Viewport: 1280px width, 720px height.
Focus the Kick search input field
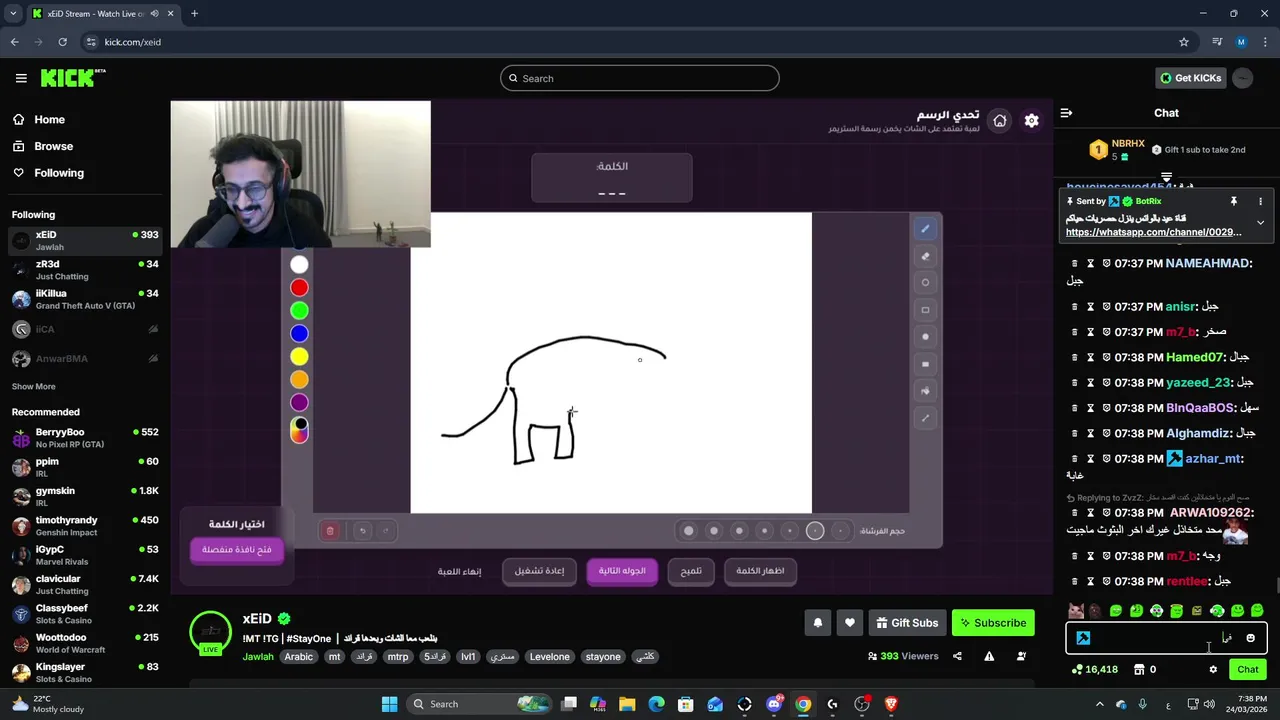pyautogui.click(x=640, y=78)
